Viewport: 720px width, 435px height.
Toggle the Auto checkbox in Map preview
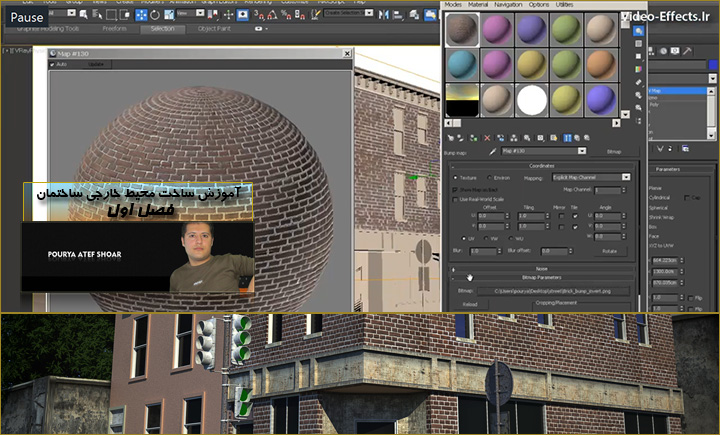tap(54, 63)
